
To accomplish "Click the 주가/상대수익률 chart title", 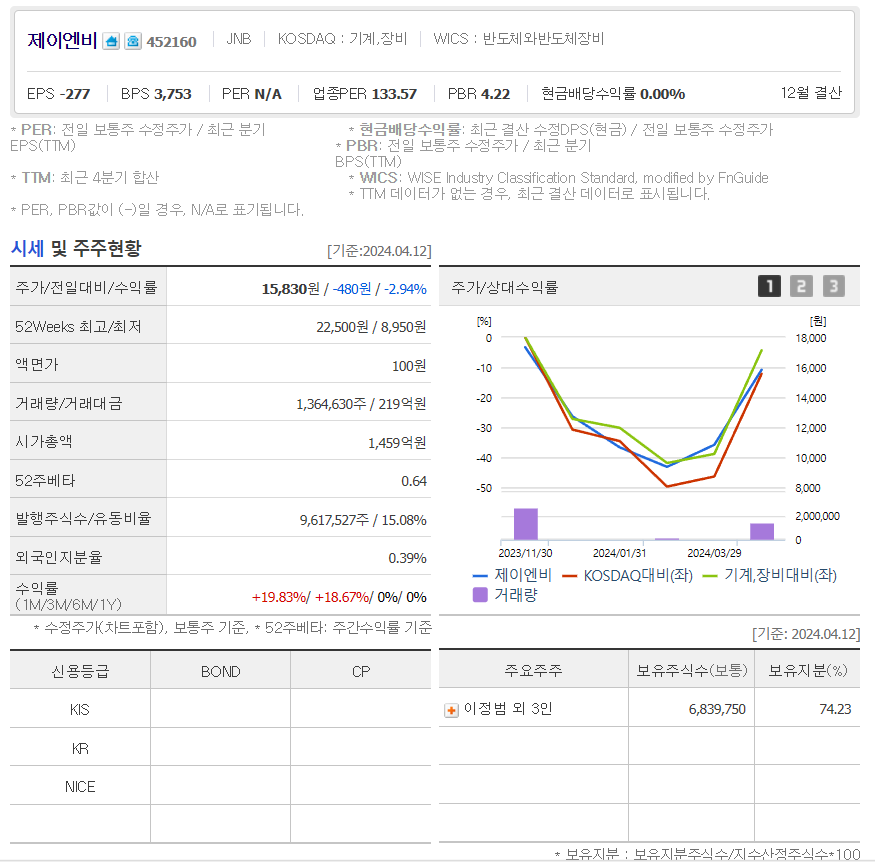I will click(504, 287).
